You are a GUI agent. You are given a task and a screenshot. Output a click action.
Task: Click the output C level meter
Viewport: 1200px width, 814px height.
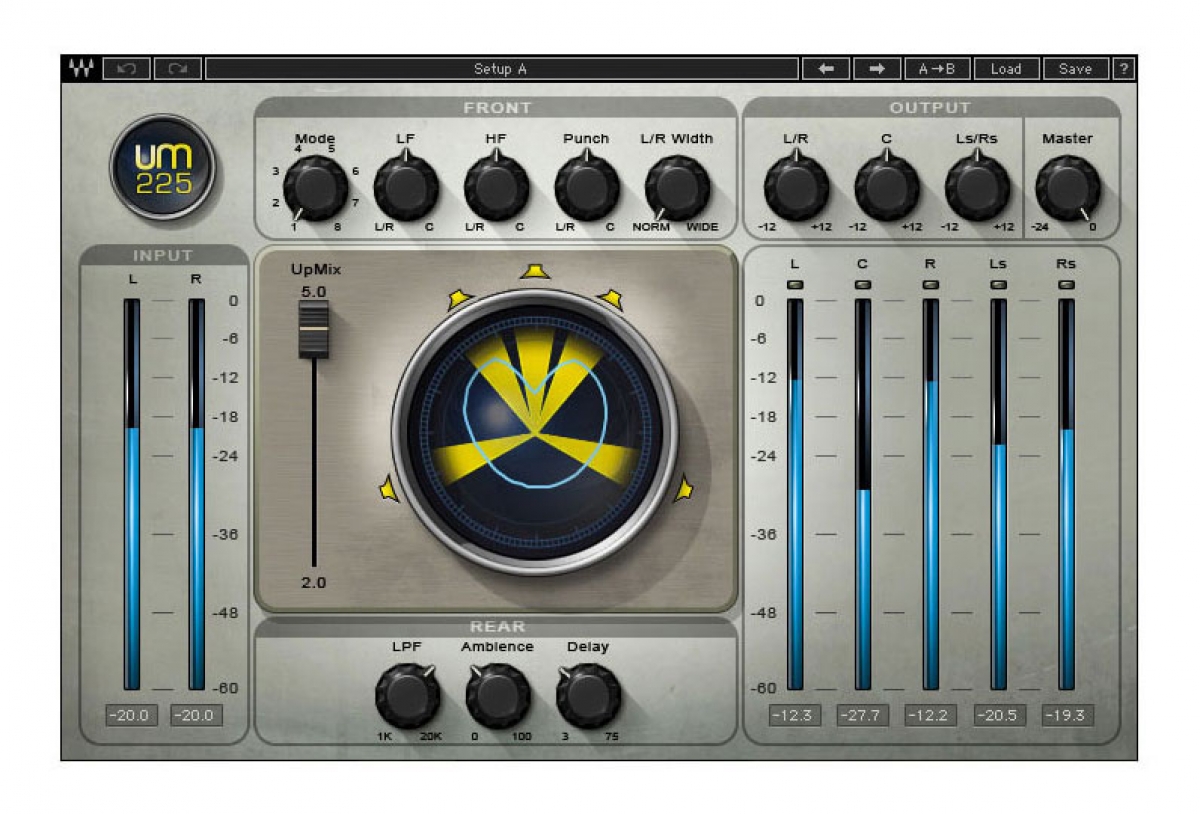[x=863, y=494]
